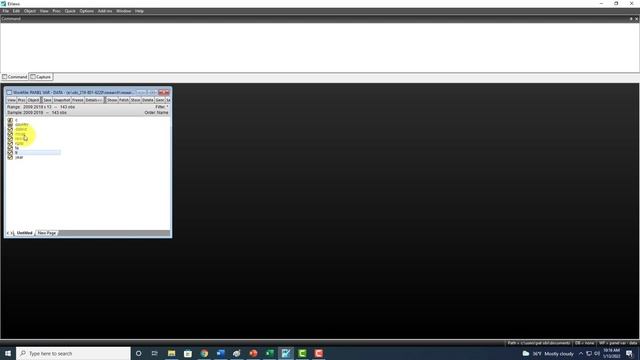Pin the Command pane
Image resolution: width=640 pixels, height=360 pixels.
tap(631, 19)
